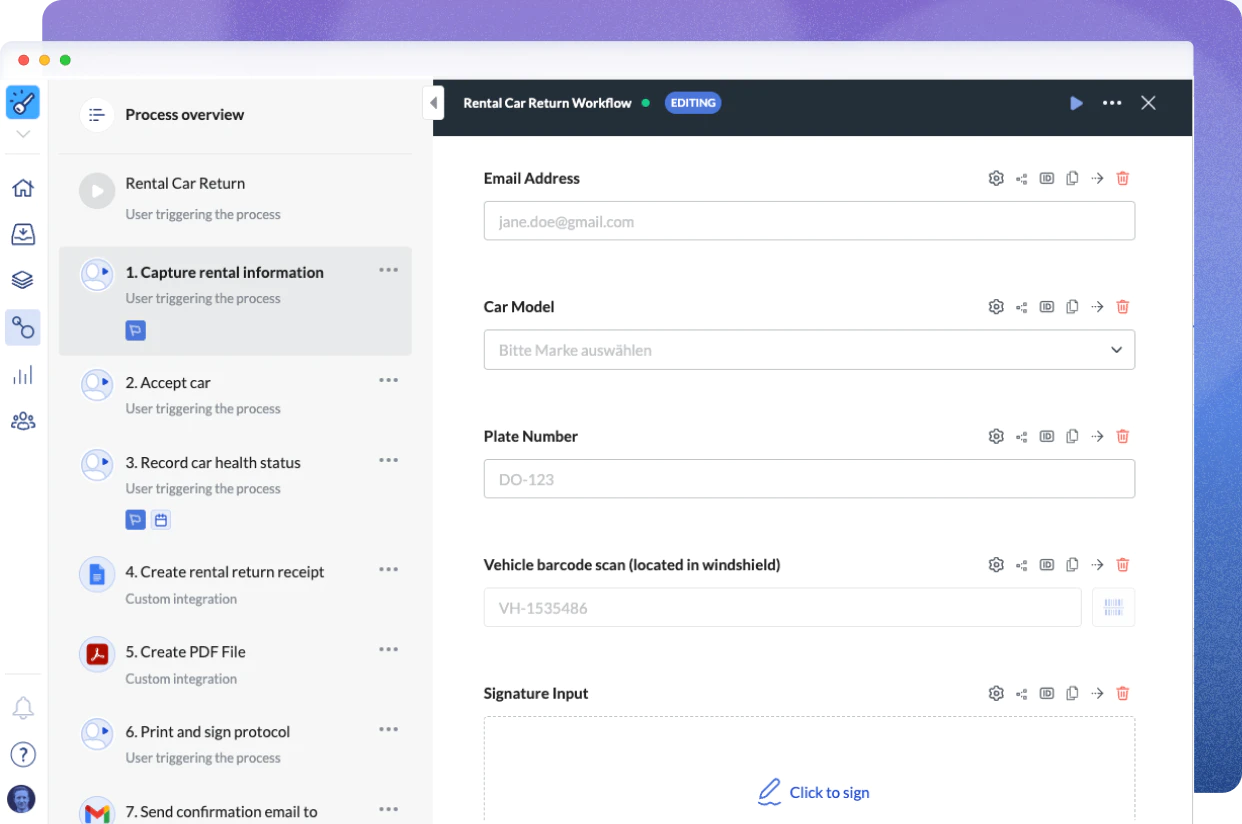1242x824 pixels.
Task: Open the Car Model dropdown
Action: point(1115,350)
